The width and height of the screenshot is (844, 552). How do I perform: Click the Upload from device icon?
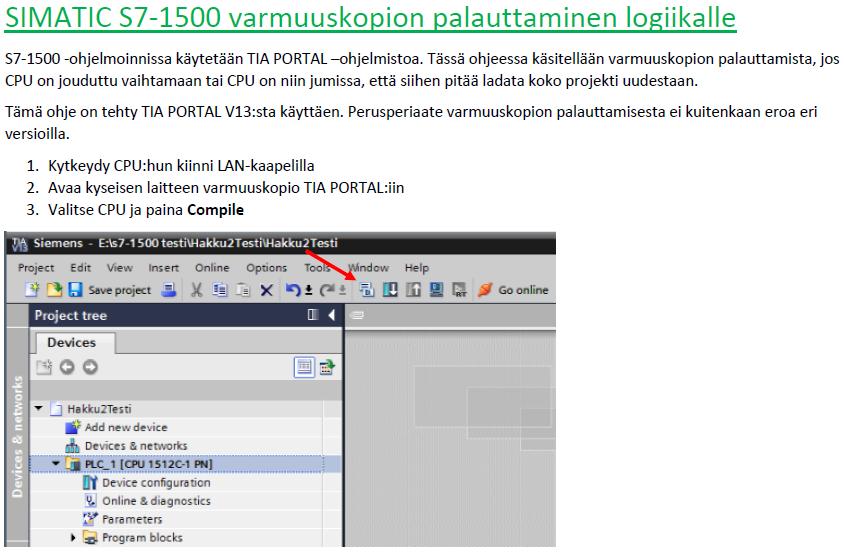point(413,289)
